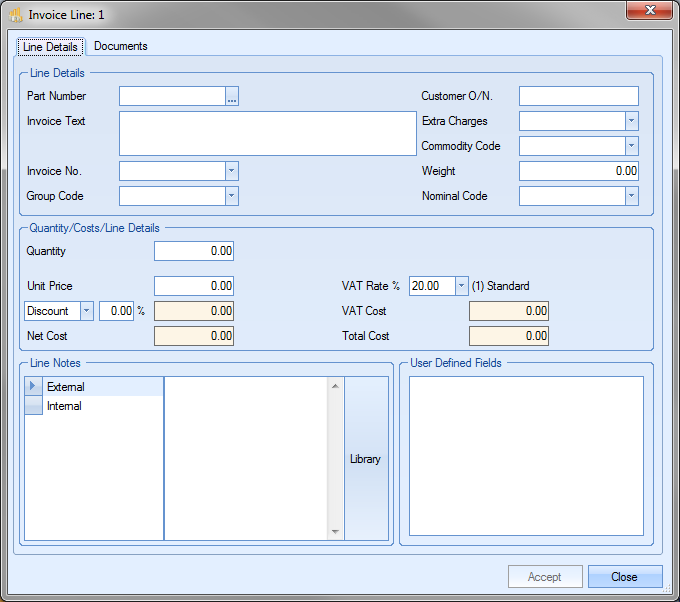The image size is (680, 602).
Task: Open the Nominal Code dropdown
Action: (631, 196)
